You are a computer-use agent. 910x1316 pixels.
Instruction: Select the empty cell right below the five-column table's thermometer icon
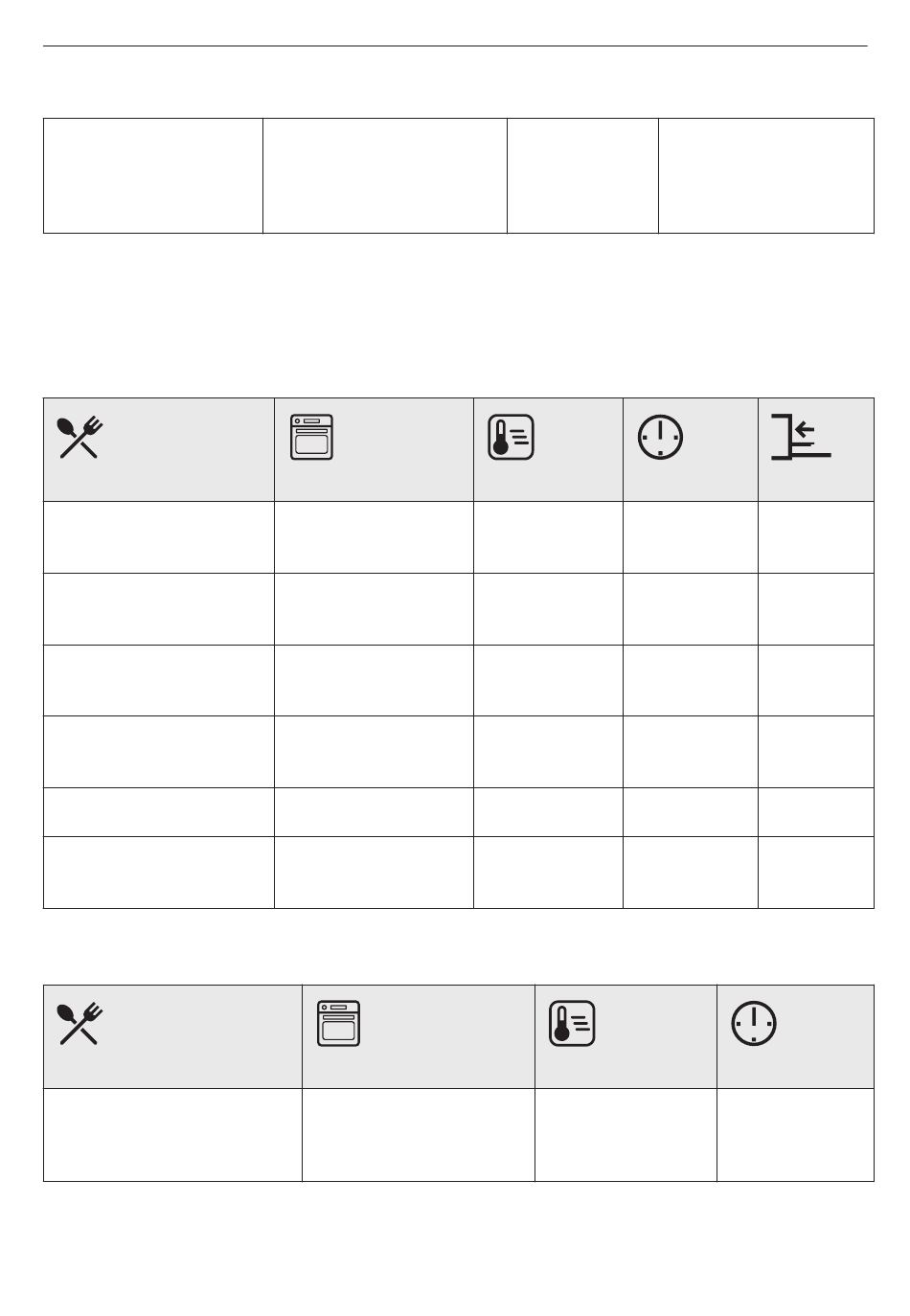(x=548, y=537)
